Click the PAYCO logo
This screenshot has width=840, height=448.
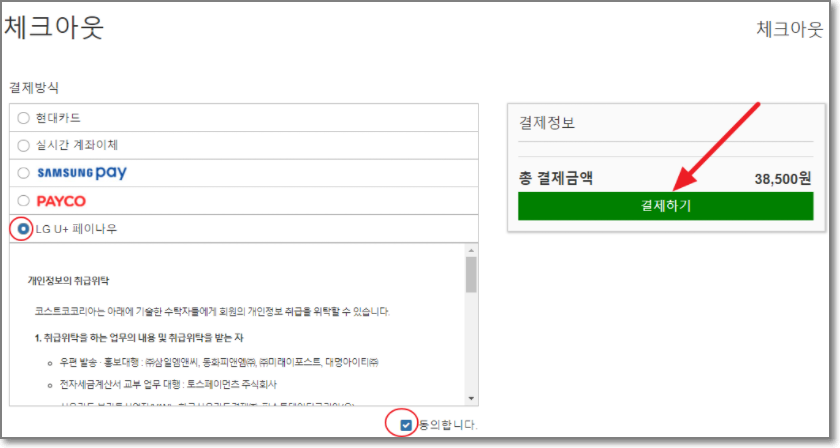pos(61,201)
